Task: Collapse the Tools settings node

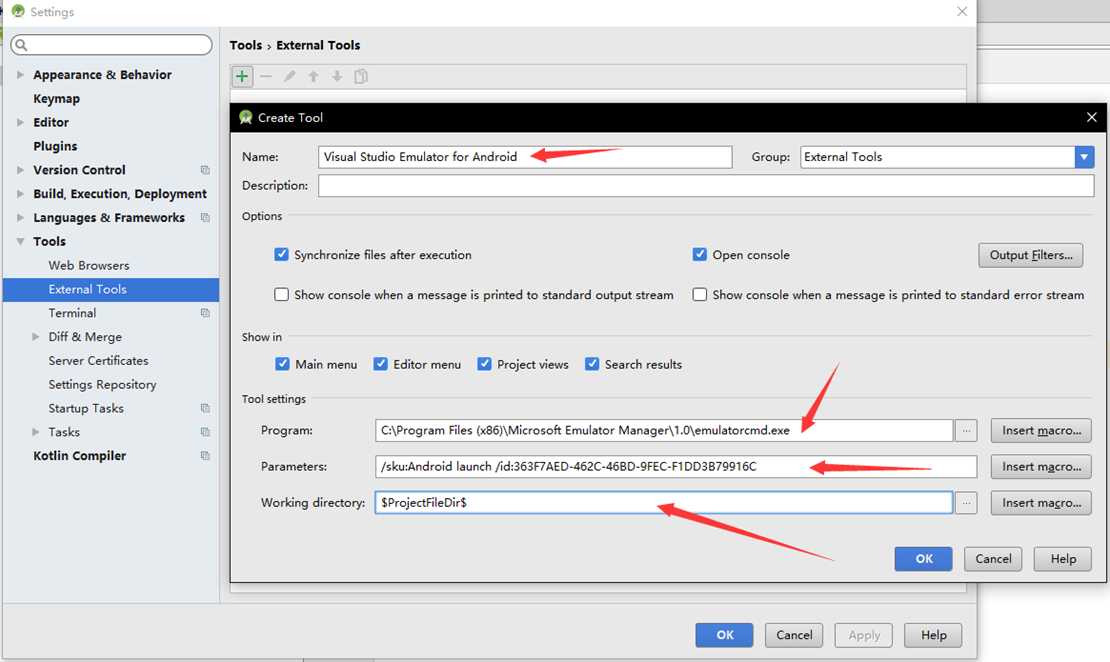Action: click(20, 241)
